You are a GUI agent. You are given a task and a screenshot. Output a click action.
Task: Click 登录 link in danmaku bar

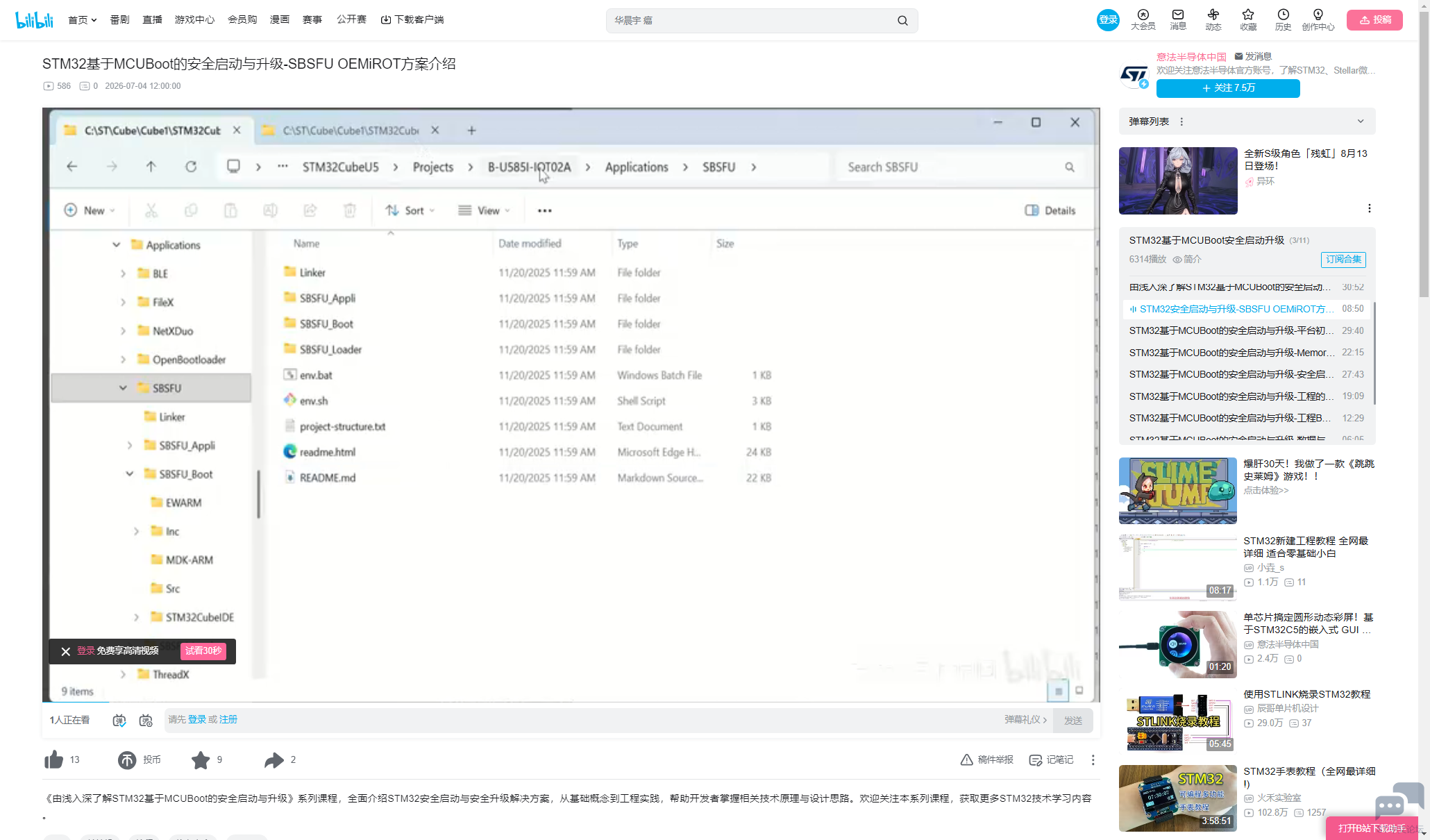(x=197, y=720)
